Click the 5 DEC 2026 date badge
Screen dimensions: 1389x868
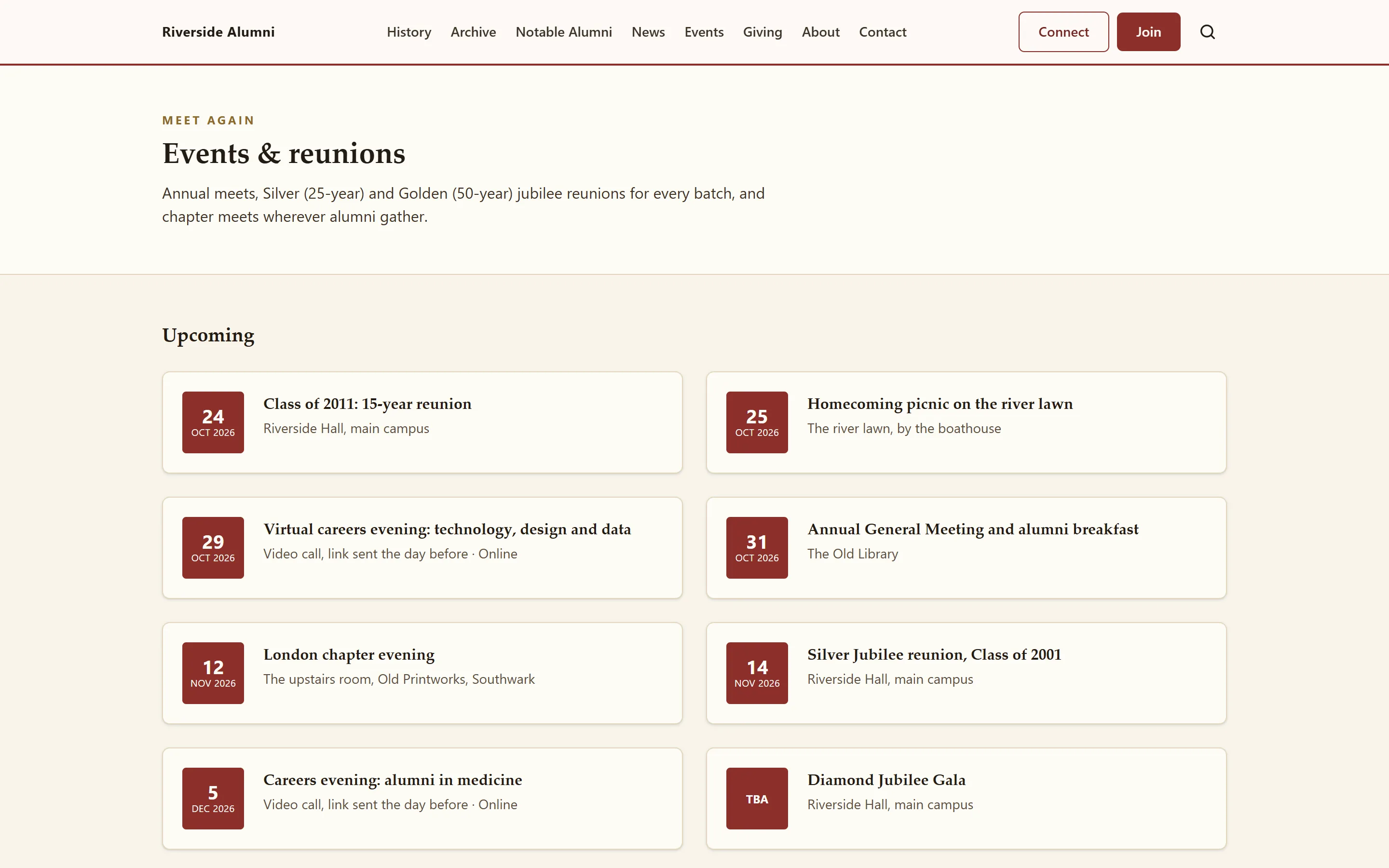(x=213, y=799)
